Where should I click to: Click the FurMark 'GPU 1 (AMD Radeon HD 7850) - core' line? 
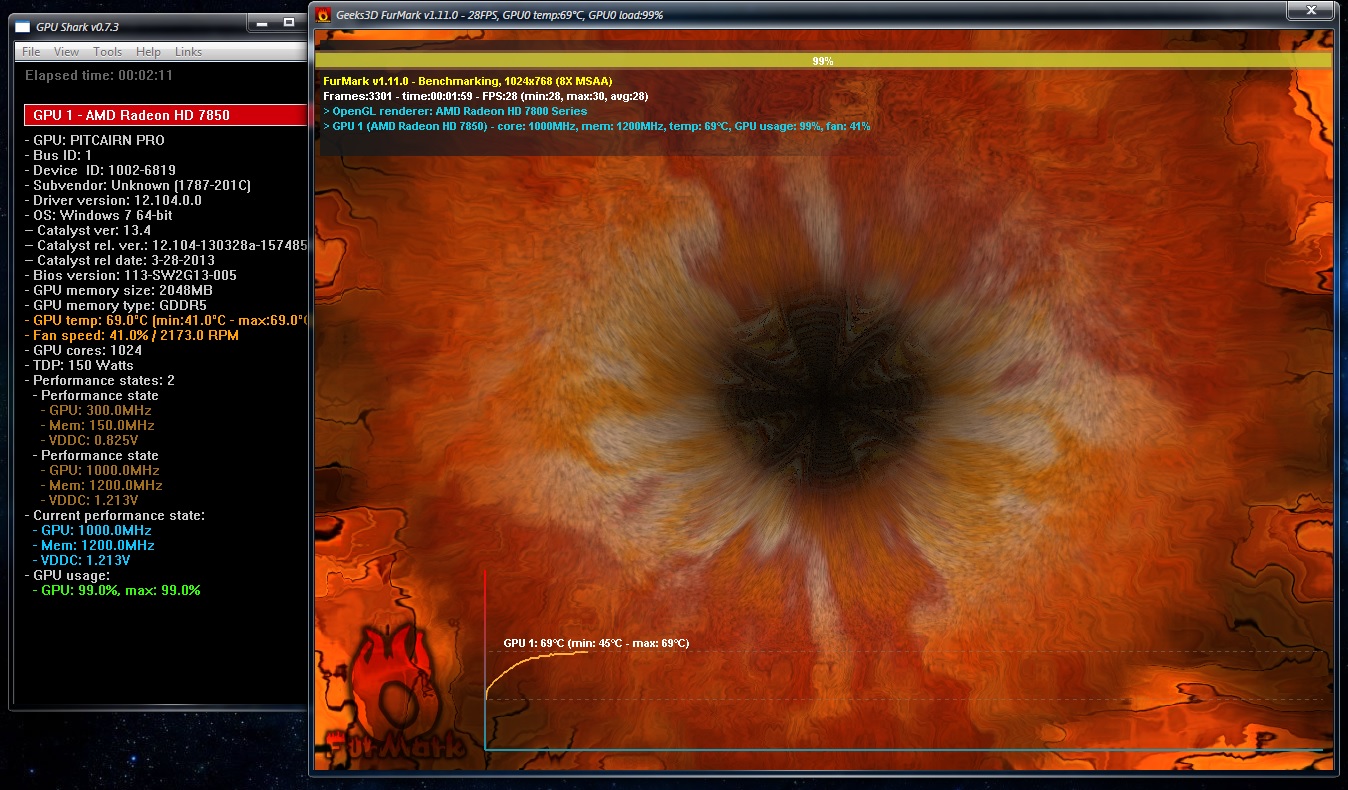(596, 126)
